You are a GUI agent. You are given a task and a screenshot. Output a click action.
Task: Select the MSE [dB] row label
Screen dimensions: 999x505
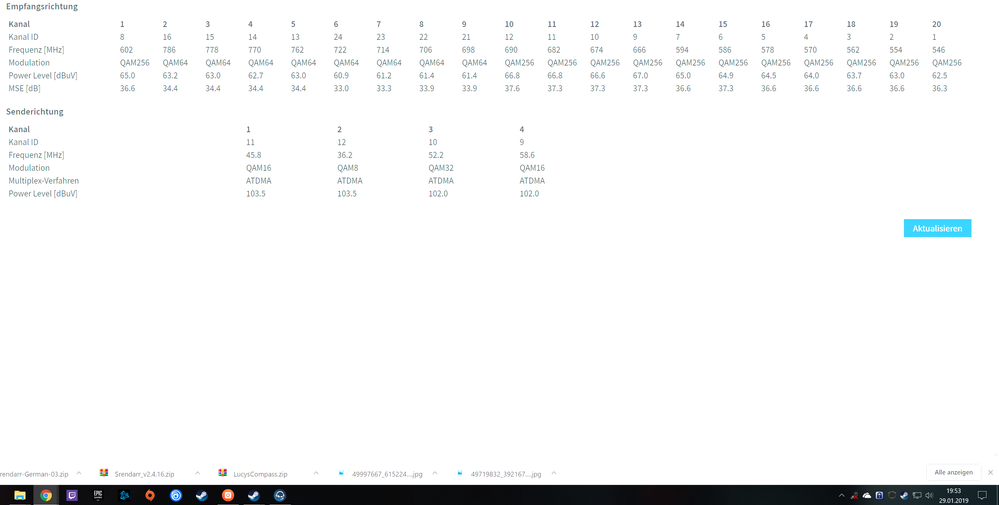pyautogui.click(x=24, y=88)
